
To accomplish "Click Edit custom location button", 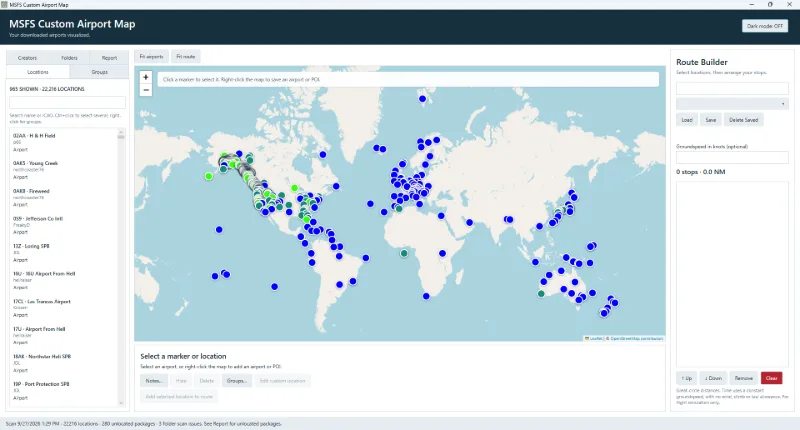I will click(283, 381).
